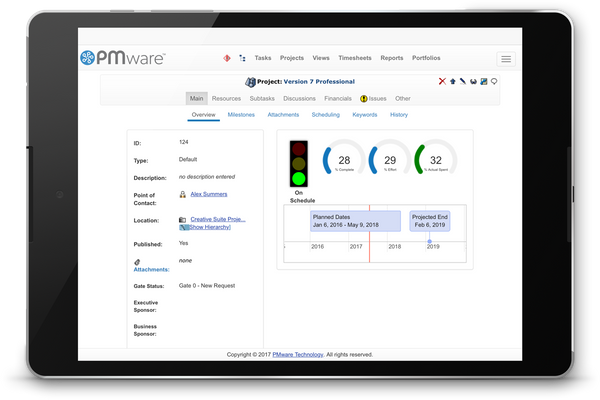Open the History sub-tab

399,114
